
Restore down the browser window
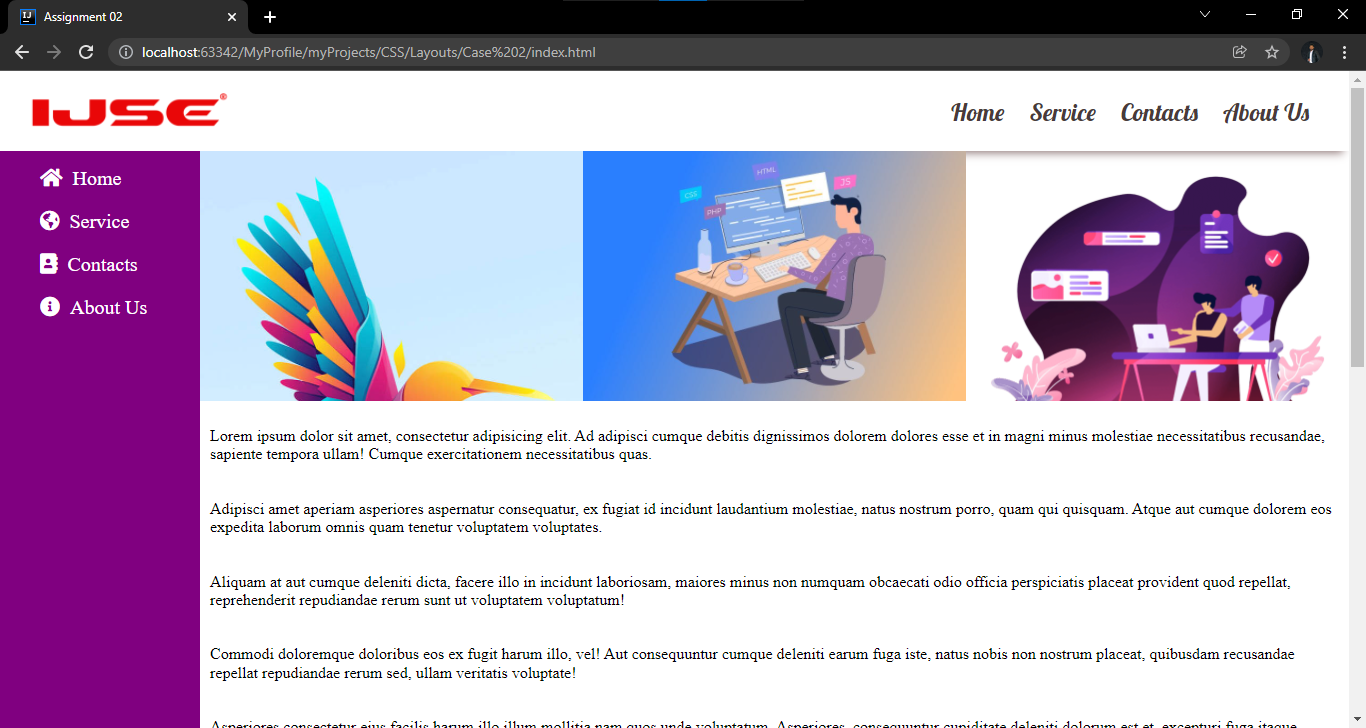1297,14
